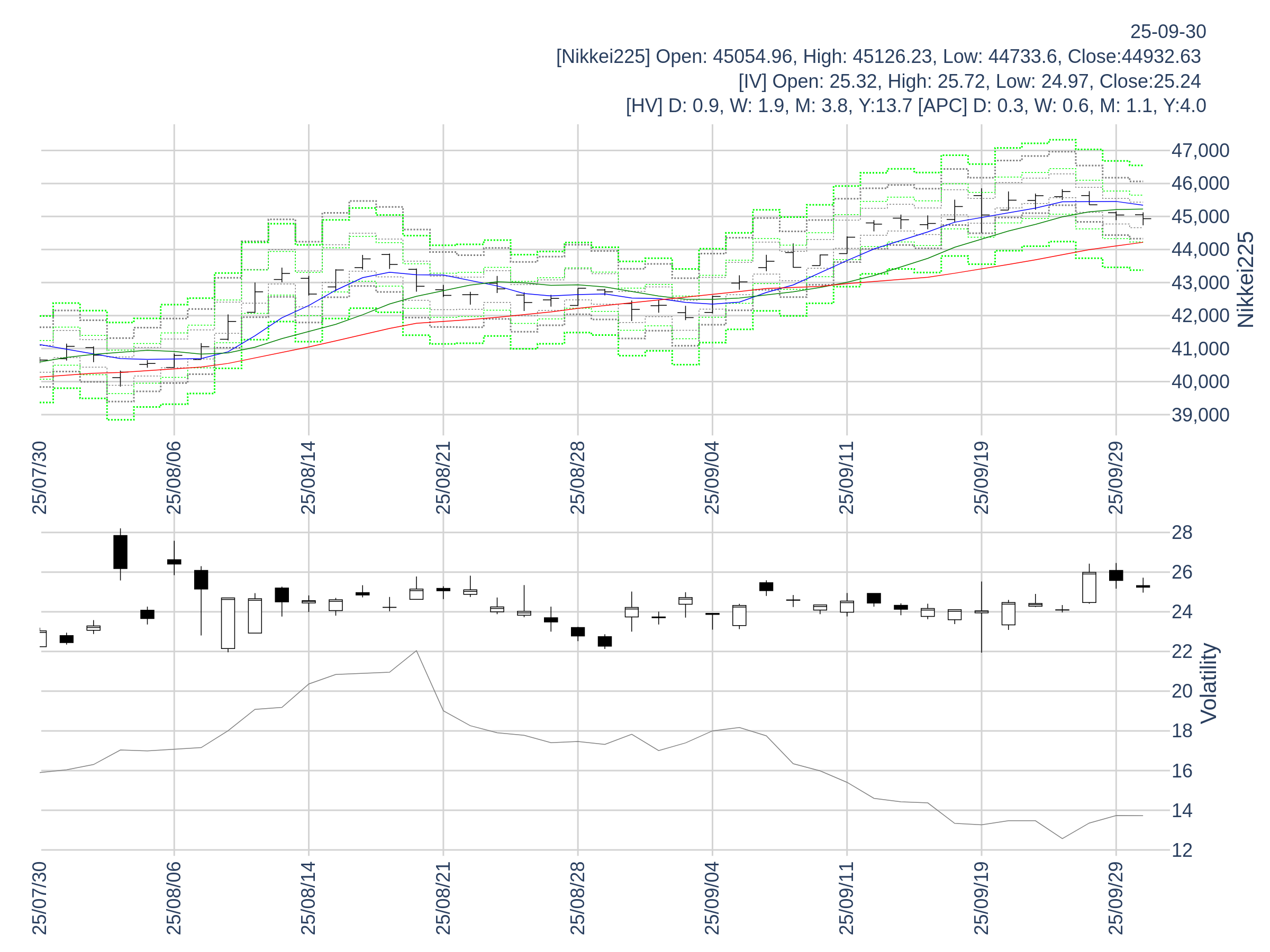Viewport: 1270px width, 952px height.
Task: Click lower chart 25/09/29 date label
Action: (x=1115, y=898)
